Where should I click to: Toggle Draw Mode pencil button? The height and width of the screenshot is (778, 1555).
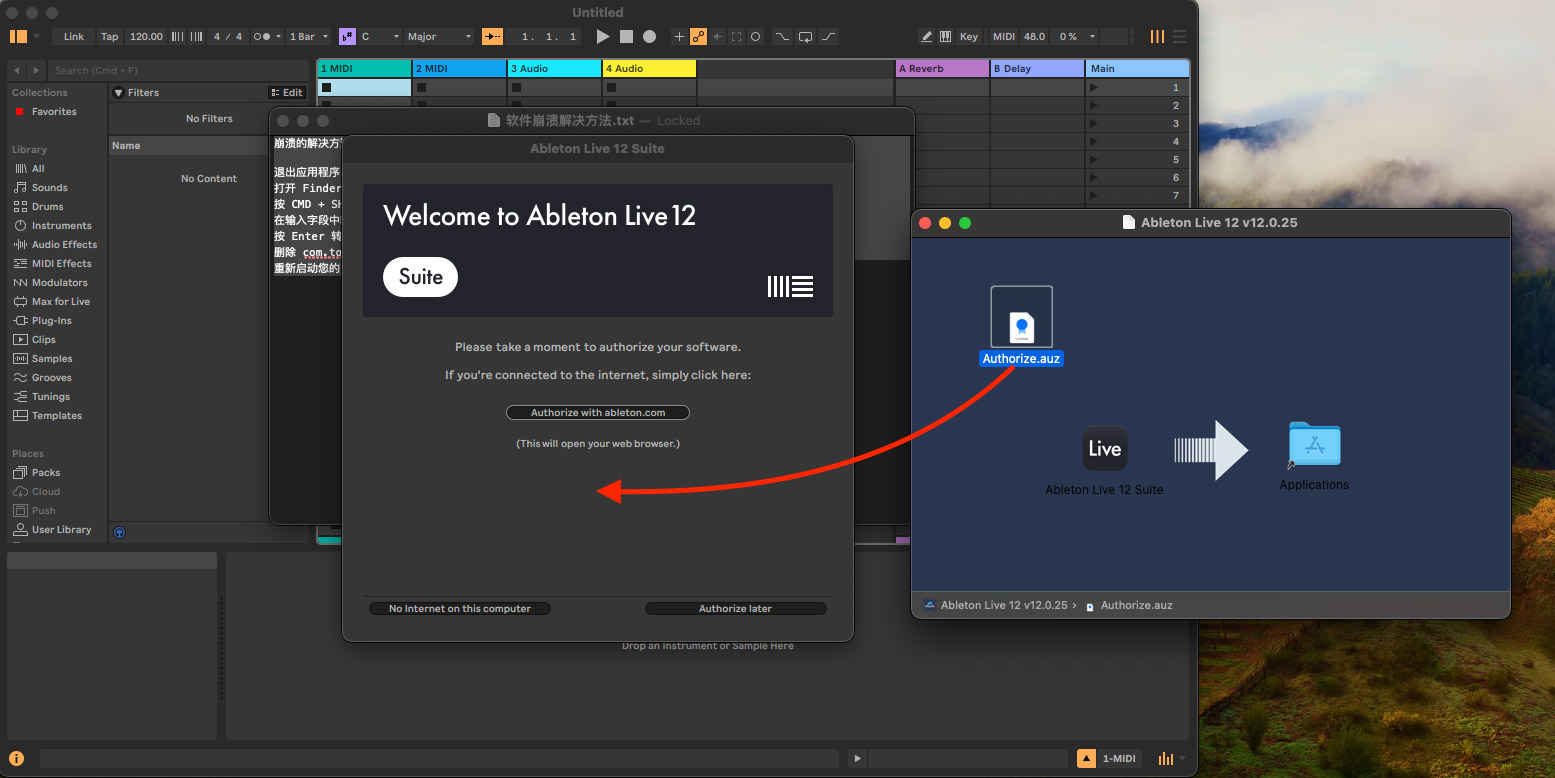pyautogui.click(x=926, y=36)
